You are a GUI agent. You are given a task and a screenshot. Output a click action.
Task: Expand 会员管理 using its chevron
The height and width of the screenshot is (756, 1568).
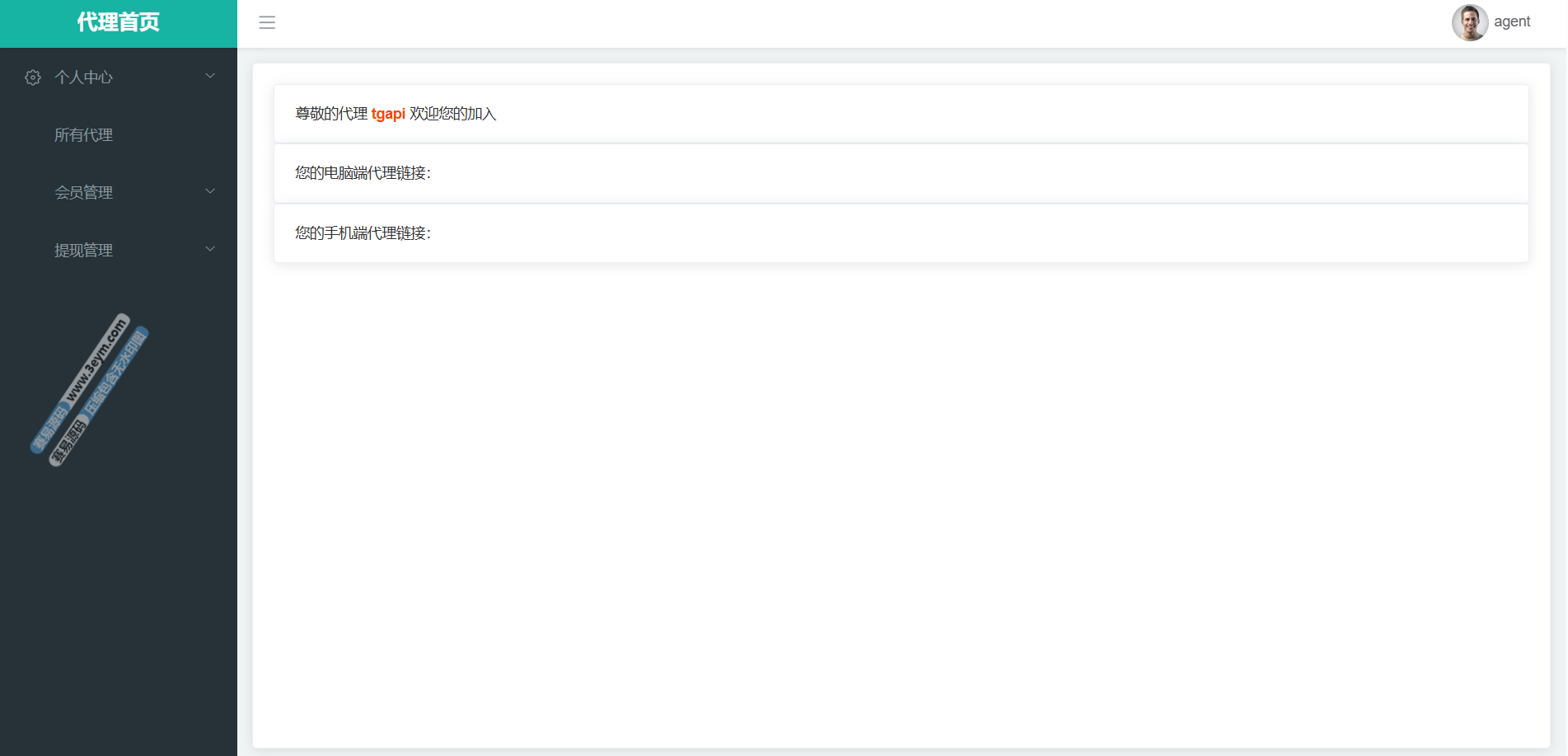(x=210, y=191)
